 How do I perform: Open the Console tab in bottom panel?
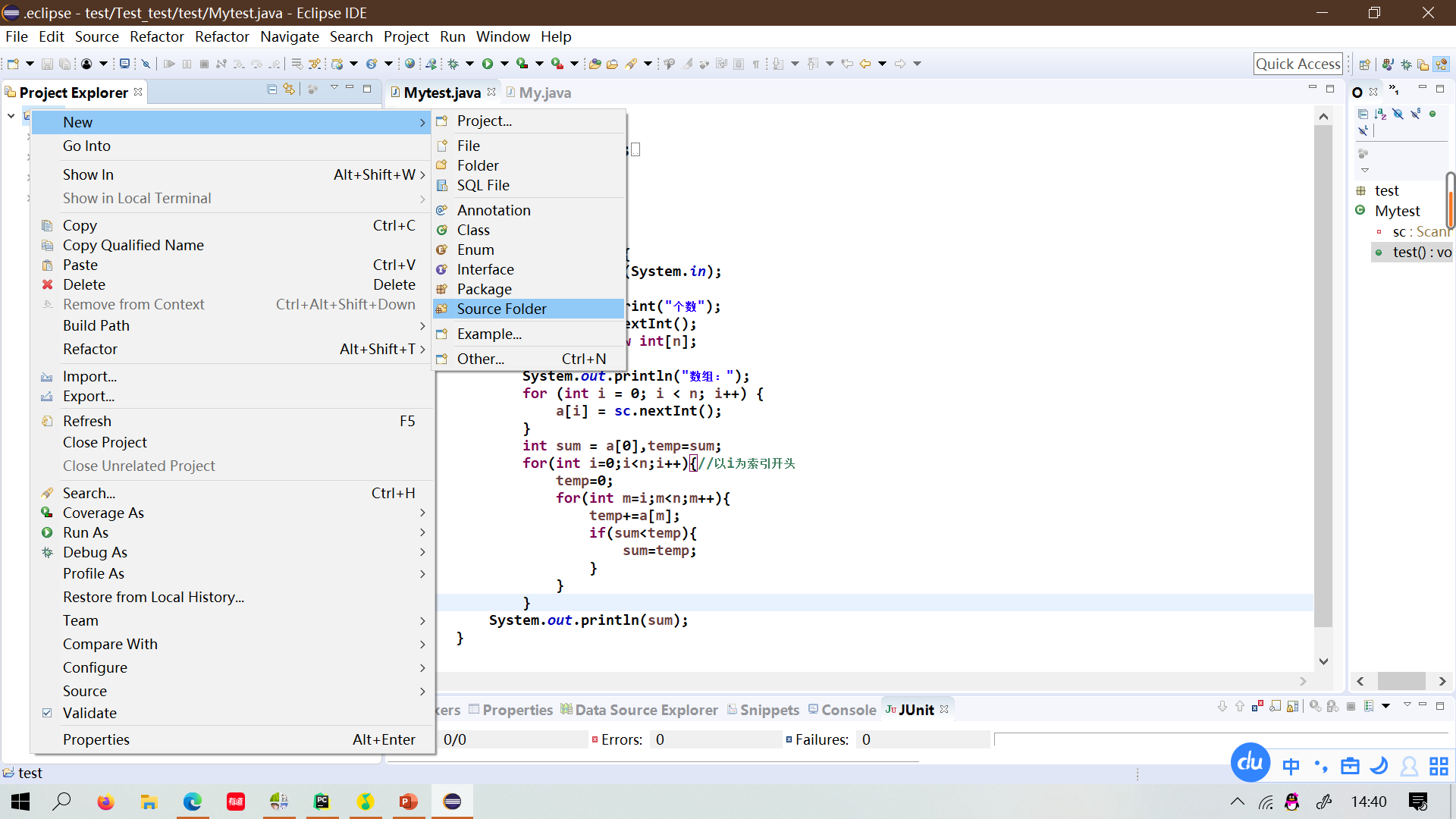[848, 710]
